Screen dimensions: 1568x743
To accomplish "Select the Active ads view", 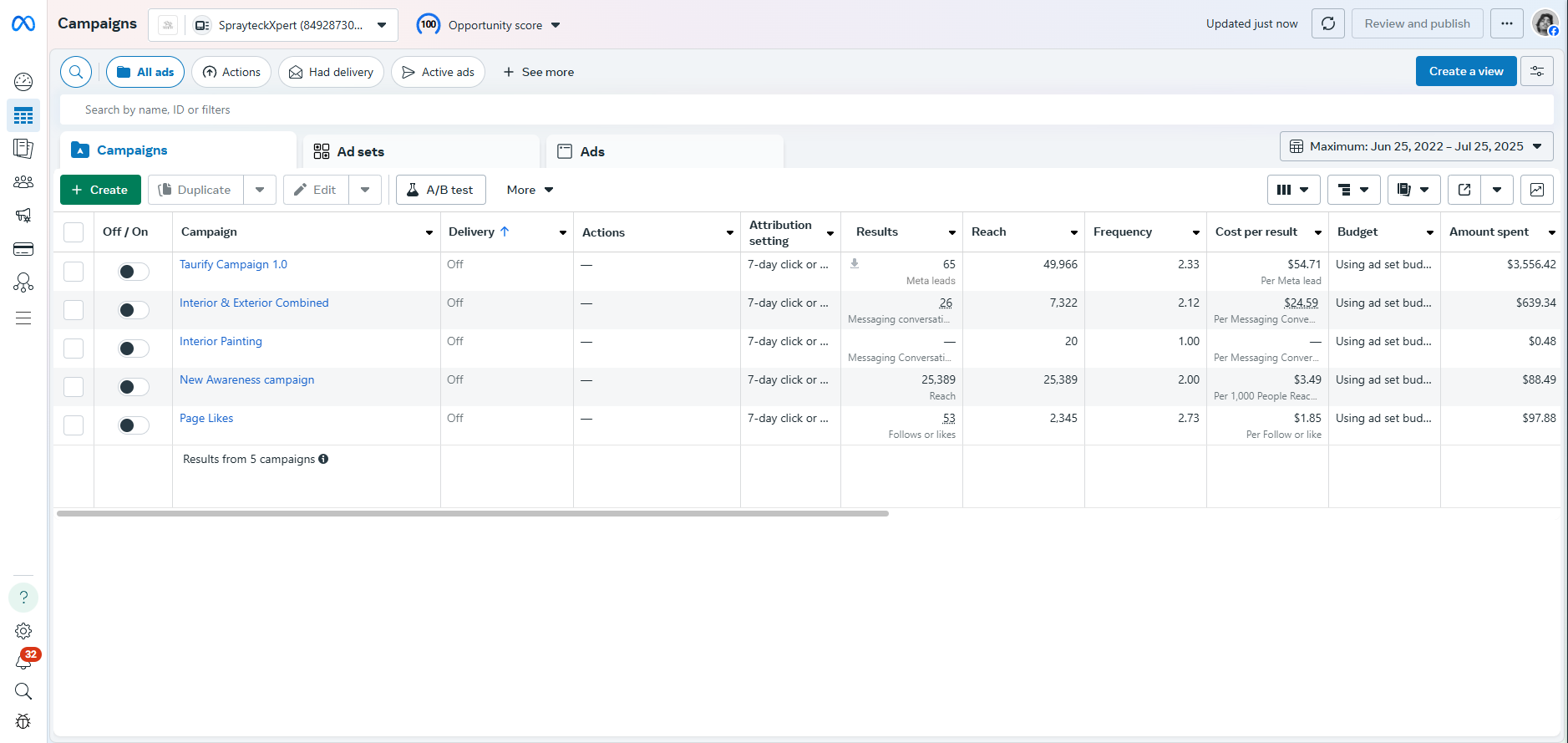I will 438,72.
